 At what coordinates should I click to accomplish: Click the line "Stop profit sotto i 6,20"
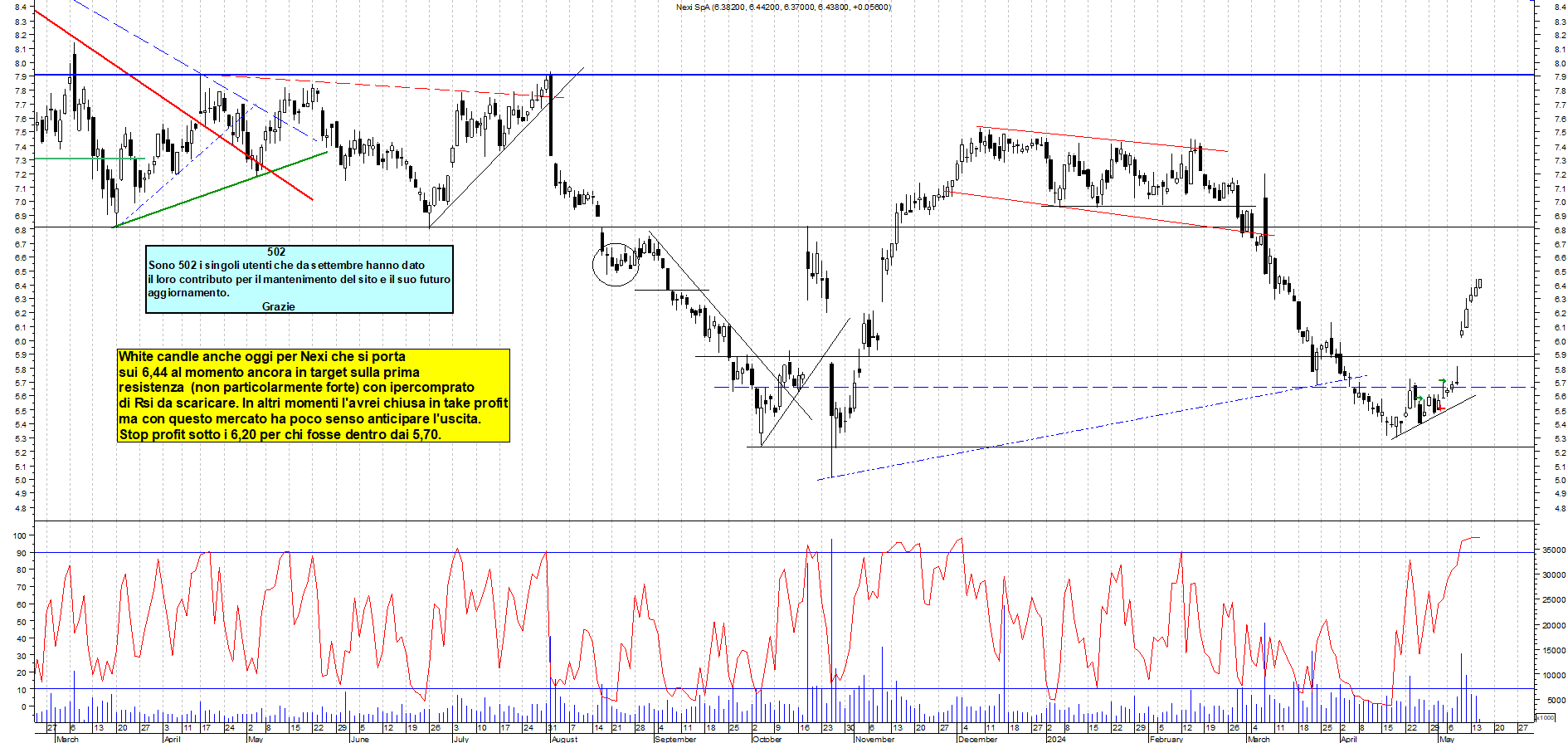coord(280,435)
